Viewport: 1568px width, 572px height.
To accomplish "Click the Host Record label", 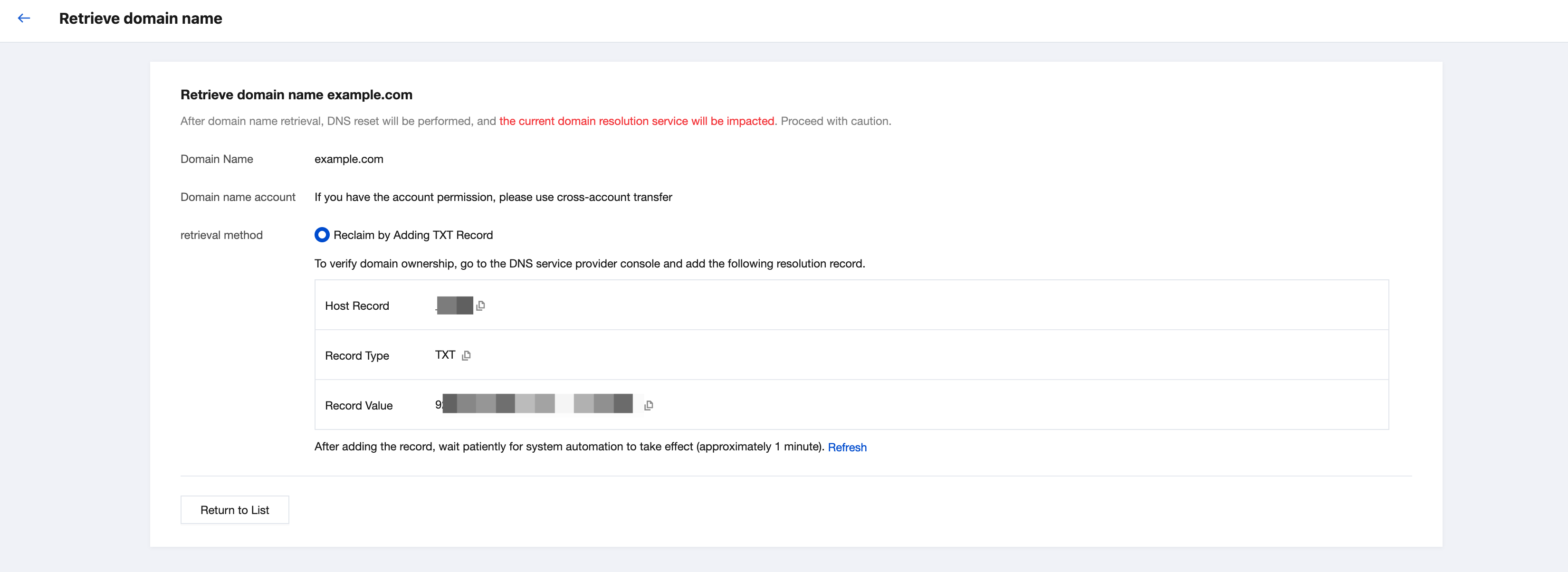I will tap(357, 305).
